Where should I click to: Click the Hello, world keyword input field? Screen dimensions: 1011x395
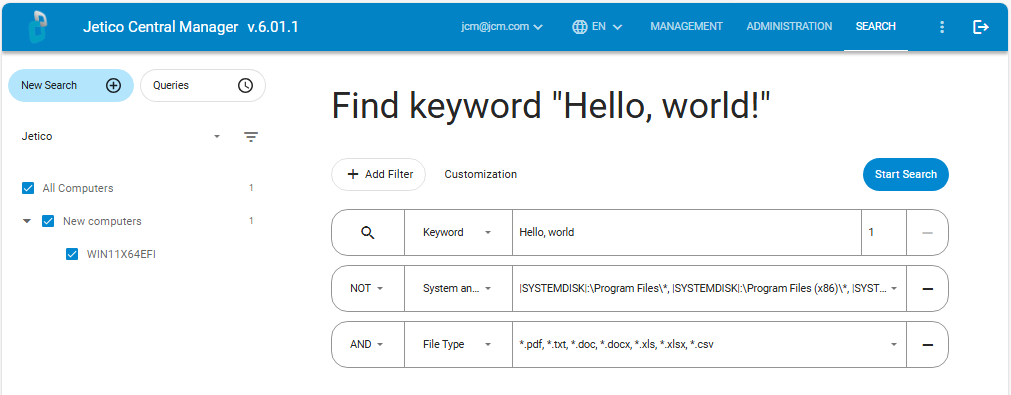686,233
